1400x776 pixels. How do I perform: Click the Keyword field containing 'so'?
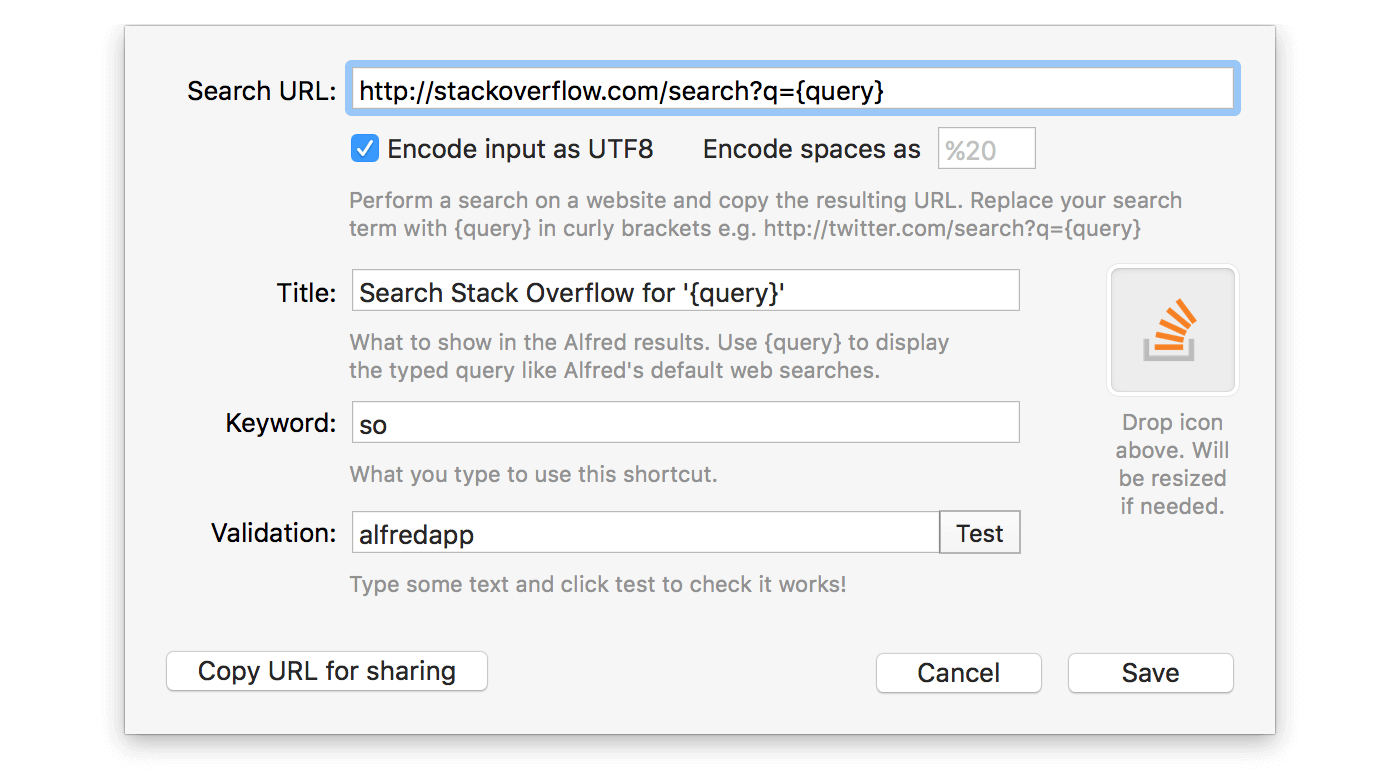[x=685, y=422]
